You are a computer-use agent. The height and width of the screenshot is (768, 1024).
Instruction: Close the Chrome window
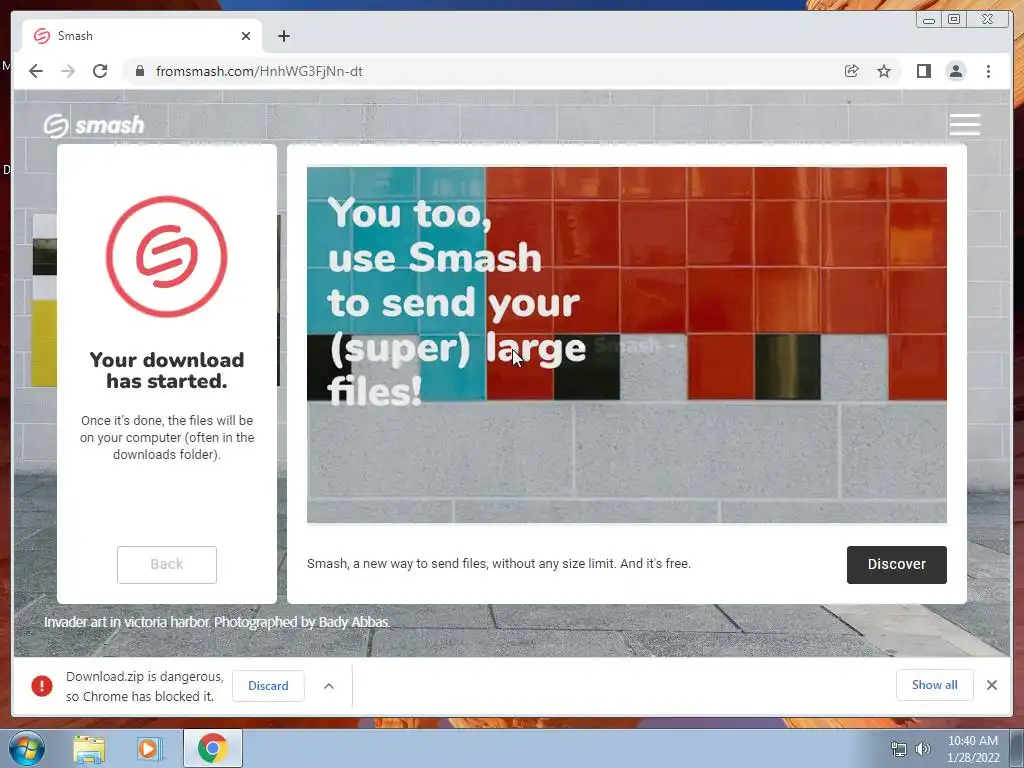(987, 20)
